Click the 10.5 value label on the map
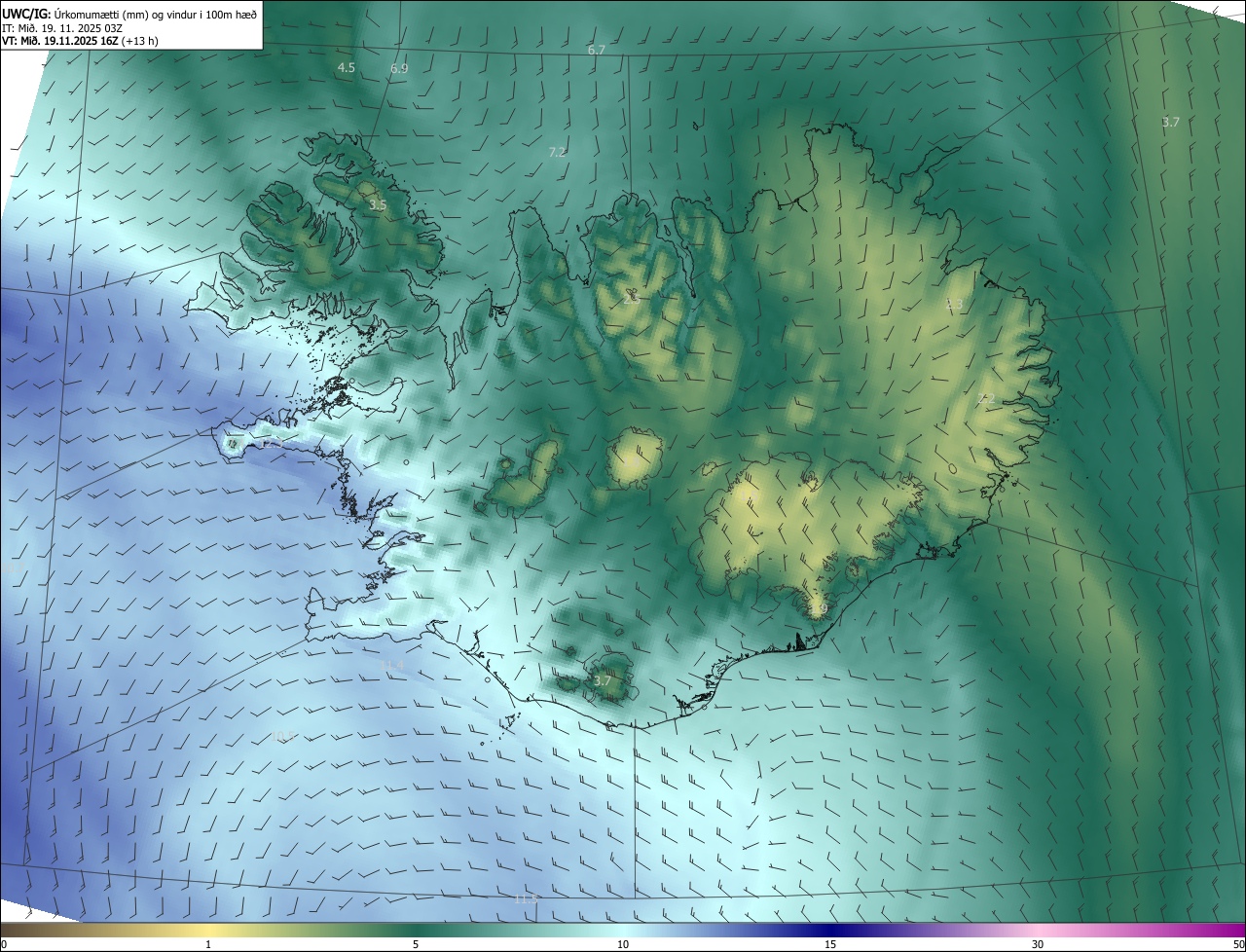This screenshot has width=1246, height=952. pos(282,737)
